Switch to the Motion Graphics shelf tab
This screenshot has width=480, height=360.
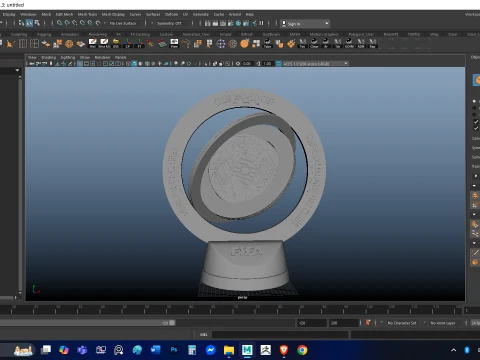(324, 34)
